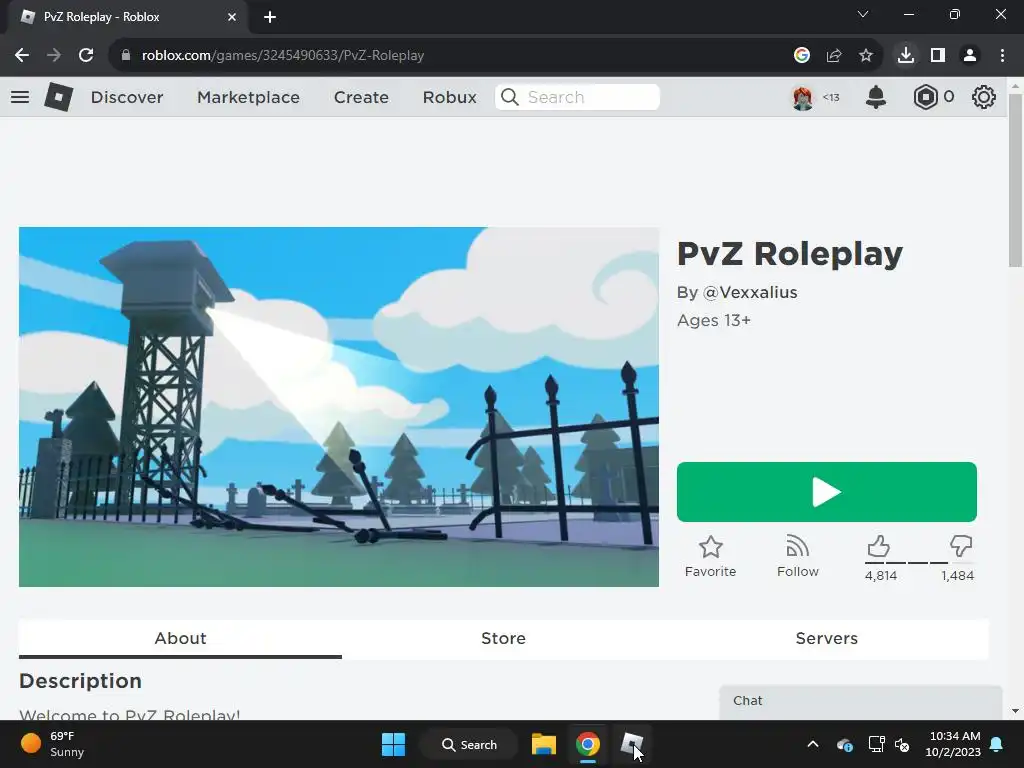Open the Discover page
1024x768 pixels.
[x=127, y=97]
